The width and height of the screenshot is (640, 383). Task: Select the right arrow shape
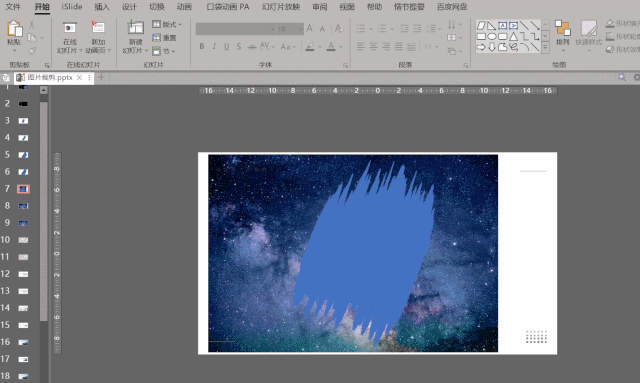481,47
